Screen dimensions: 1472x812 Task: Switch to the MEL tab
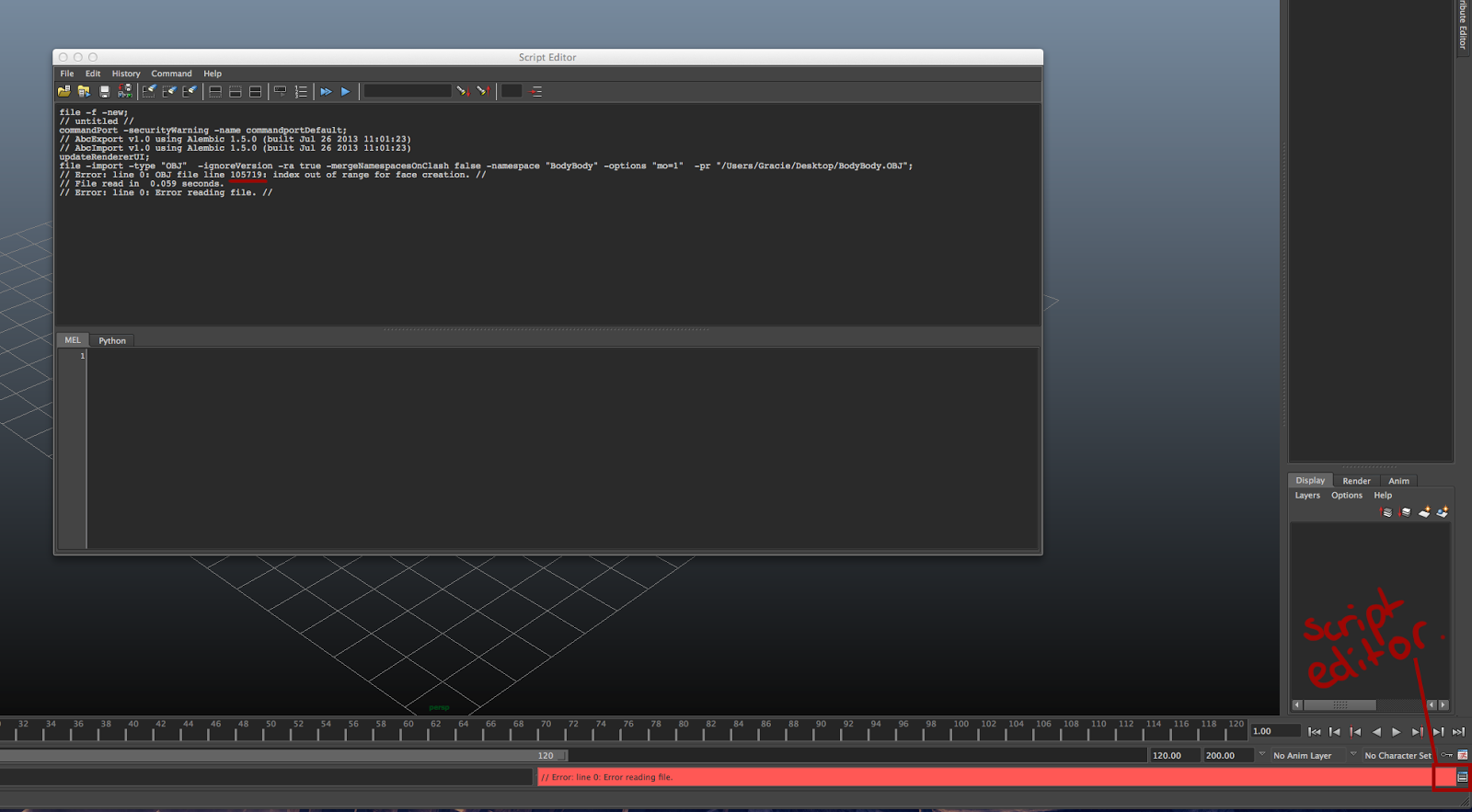73,340
